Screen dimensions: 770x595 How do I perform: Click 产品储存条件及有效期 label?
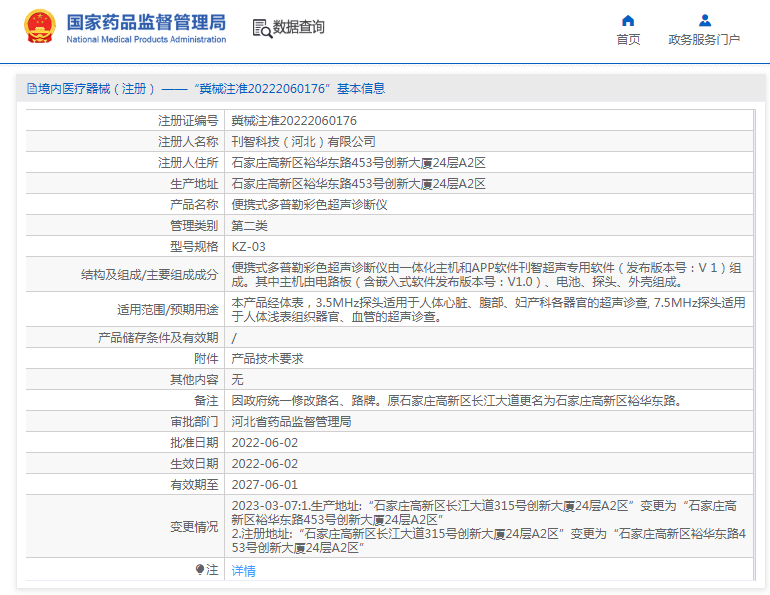pos(158,338)
